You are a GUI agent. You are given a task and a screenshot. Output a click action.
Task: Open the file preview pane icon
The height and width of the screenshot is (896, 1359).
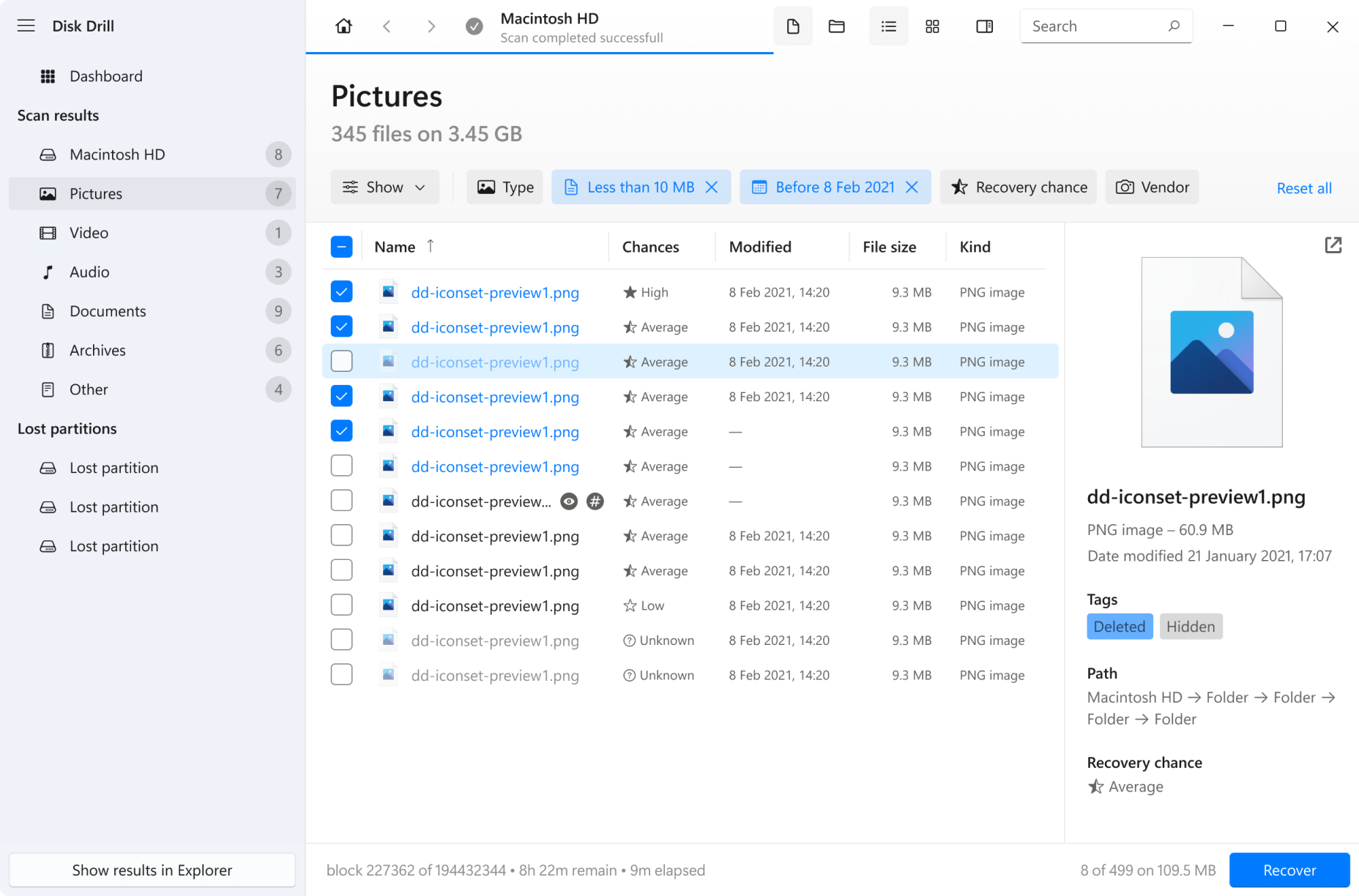(x=793, y=26)
